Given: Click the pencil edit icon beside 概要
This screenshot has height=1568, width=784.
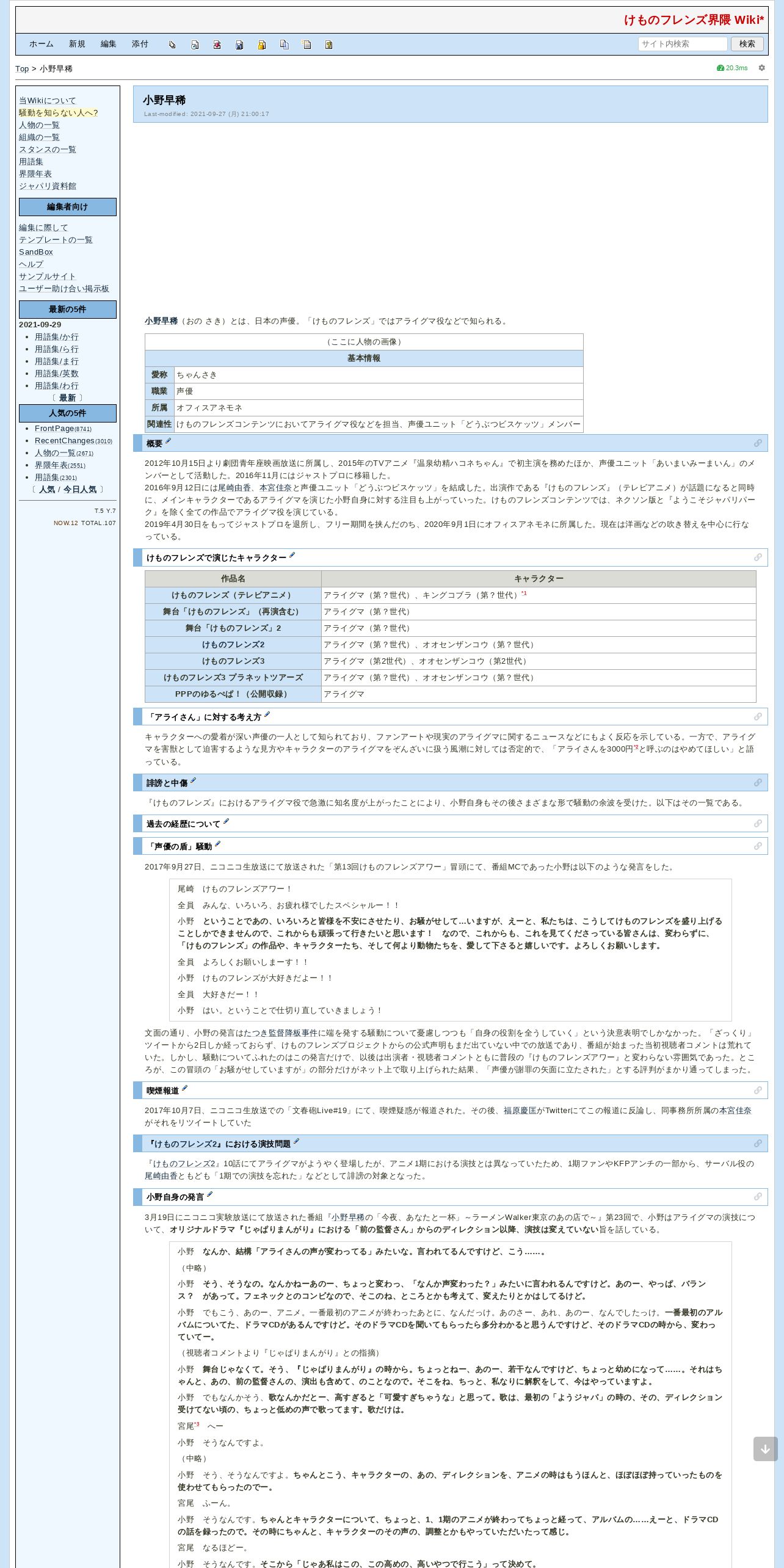Looking at the screenshot, I should pyautogui.click(x=168, y=441).
